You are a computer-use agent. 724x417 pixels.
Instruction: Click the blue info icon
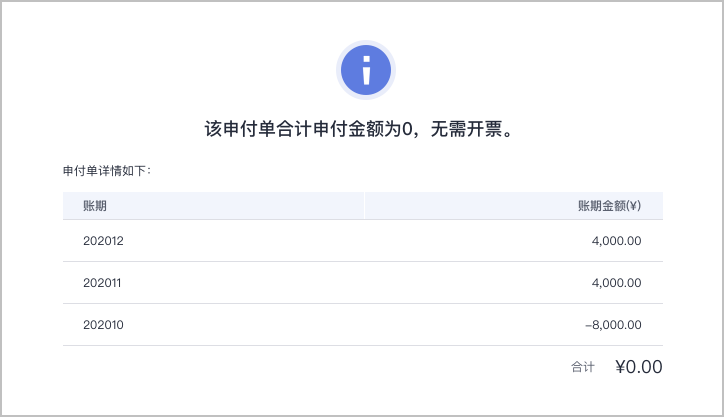click(x=366, y=70)
